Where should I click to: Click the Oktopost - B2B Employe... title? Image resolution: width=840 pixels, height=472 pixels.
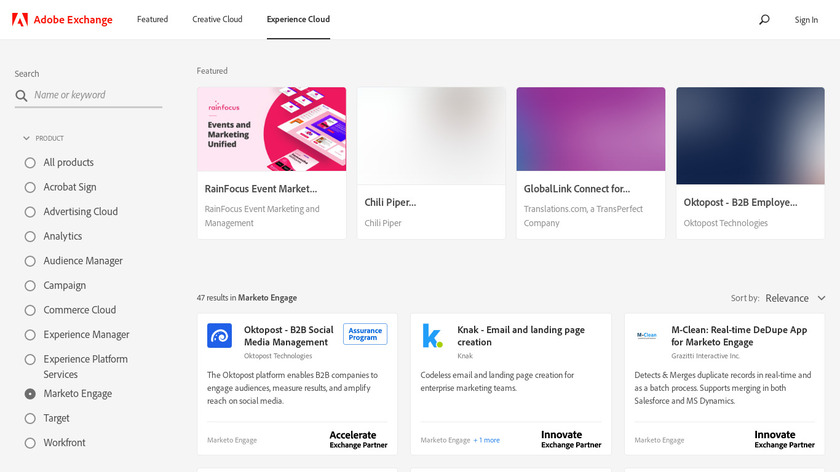click(740, 203)
